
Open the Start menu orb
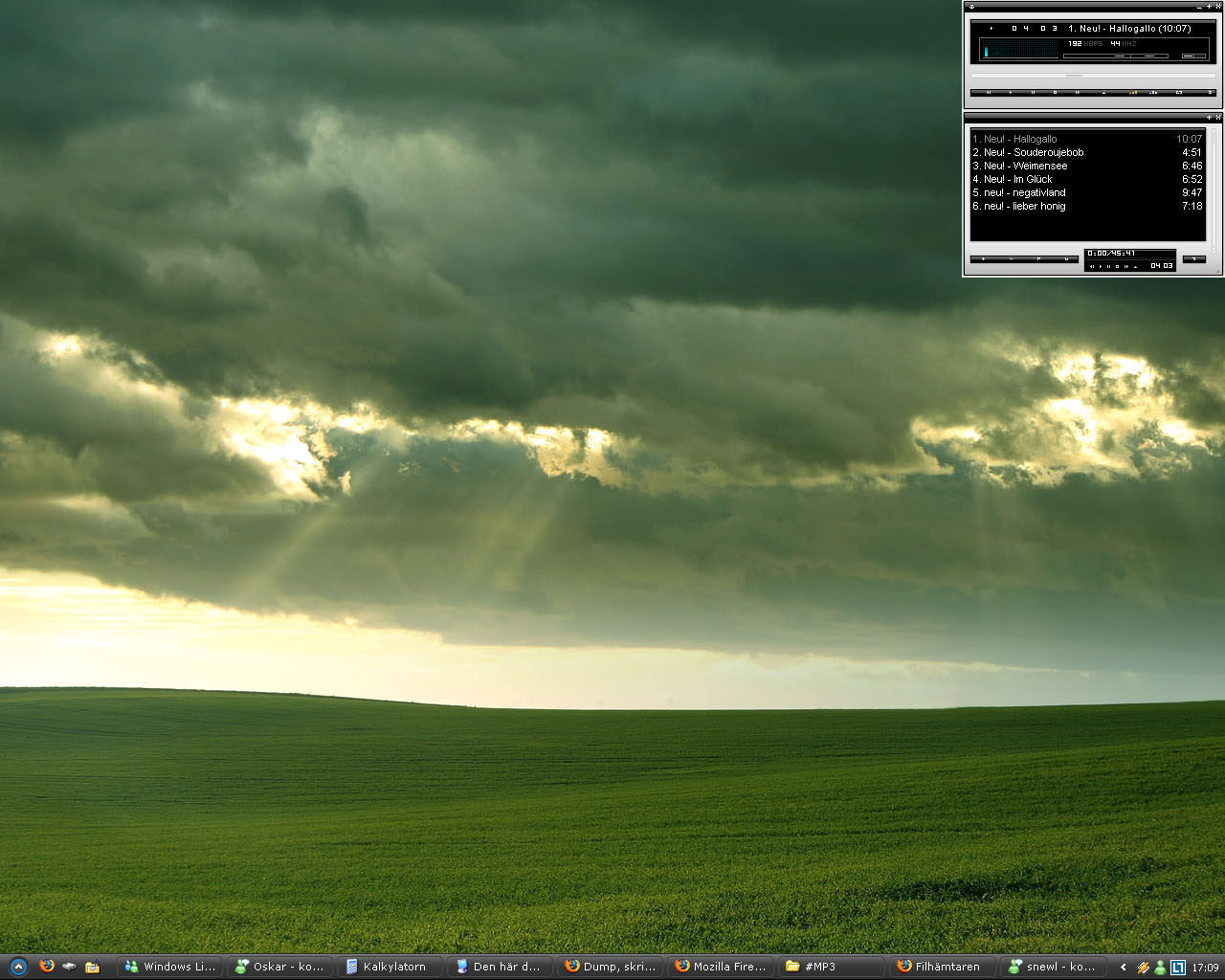point(18,967)
